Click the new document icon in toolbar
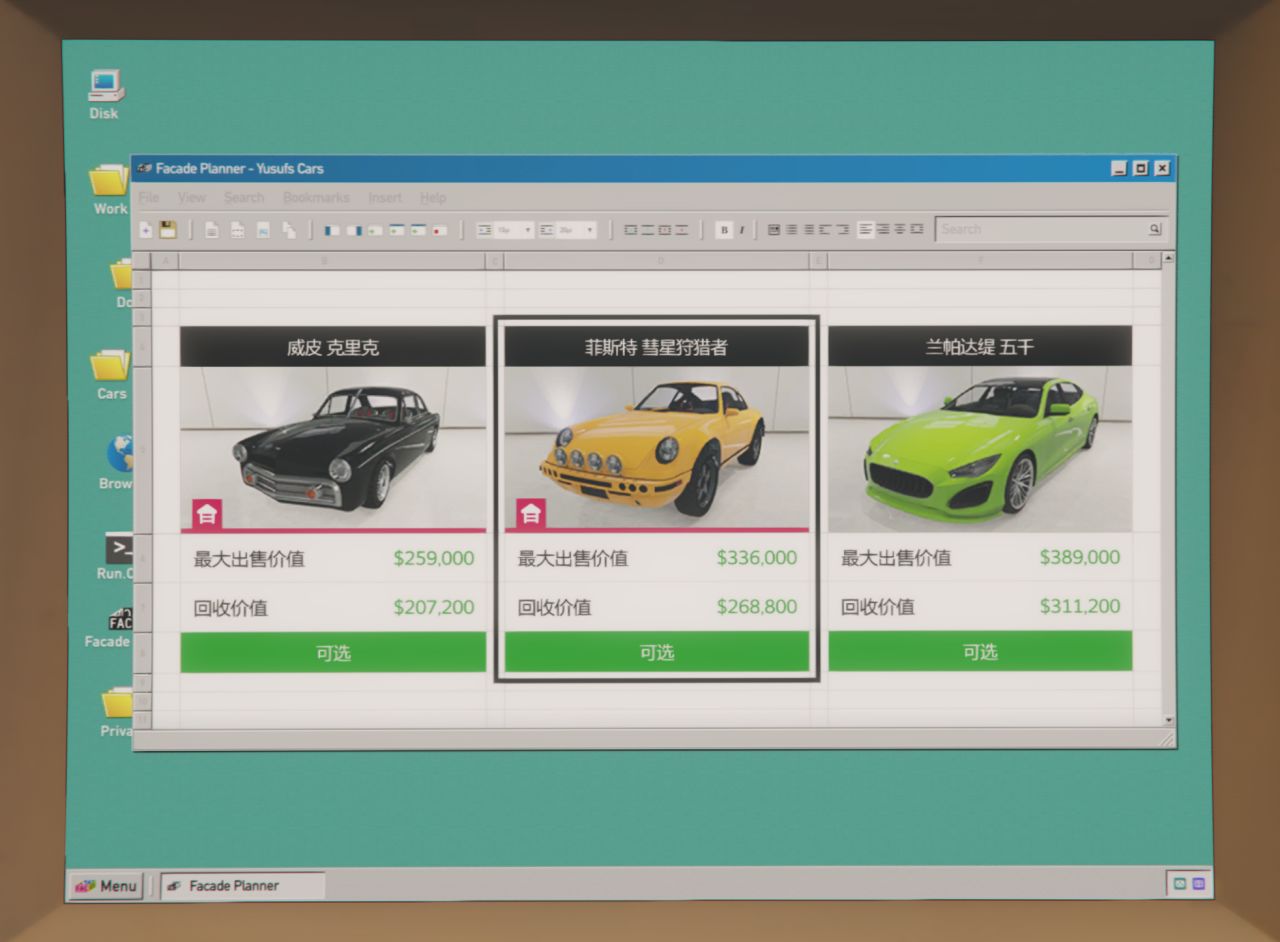The width and height of the screenshot is (1280, 942). 146,230
